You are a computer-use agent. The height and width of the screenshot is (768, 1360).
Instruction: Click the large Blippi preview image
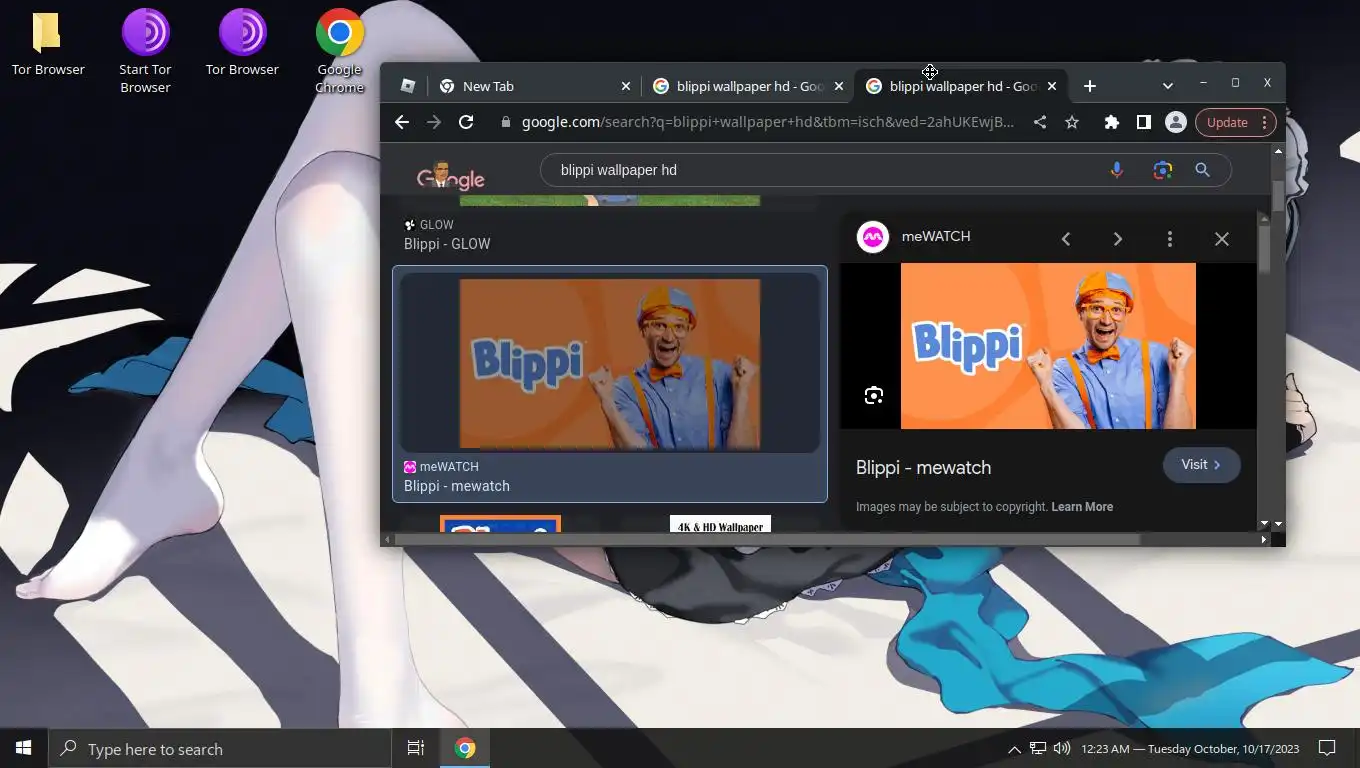1048,346
